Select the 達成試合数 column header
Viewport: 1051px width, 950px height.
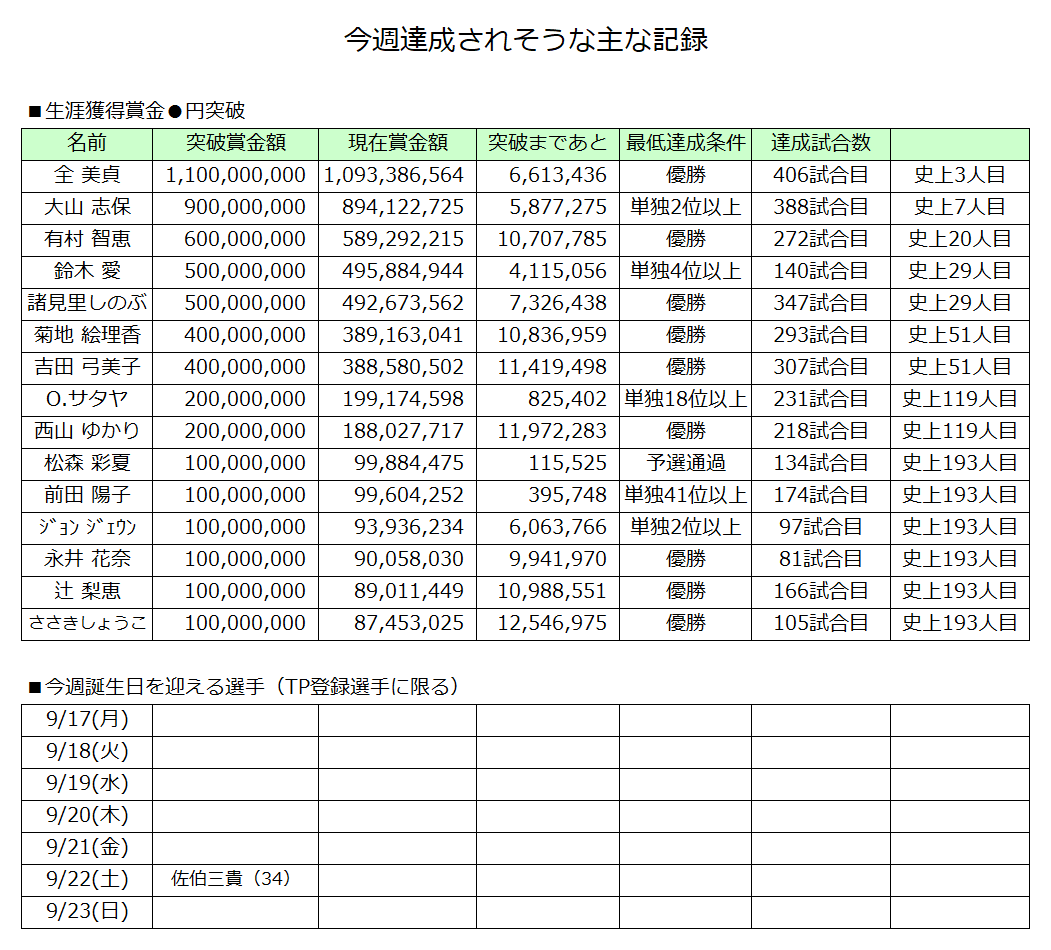(x=820, y=143)
